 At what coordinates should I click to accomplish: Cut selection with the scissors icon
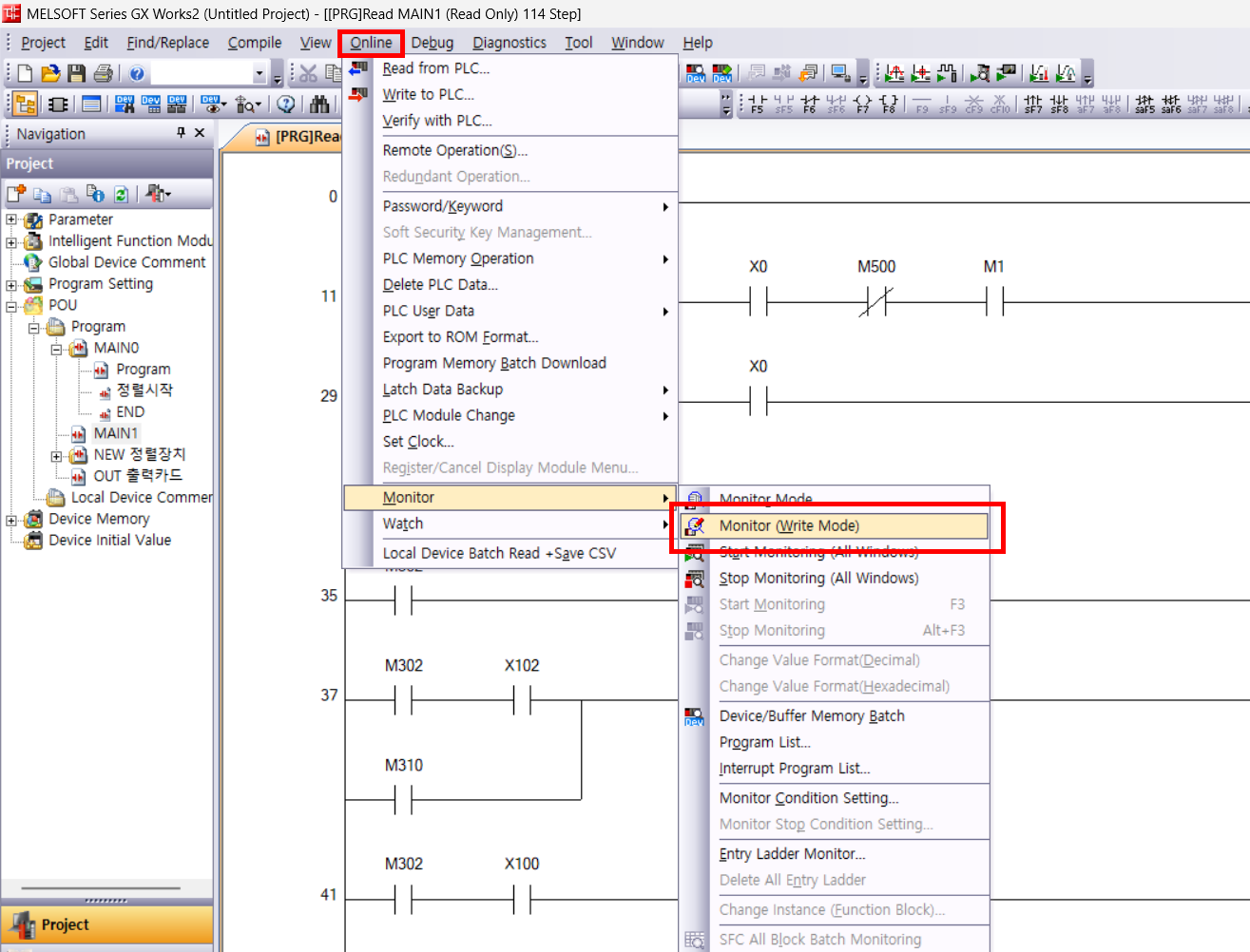308,73
